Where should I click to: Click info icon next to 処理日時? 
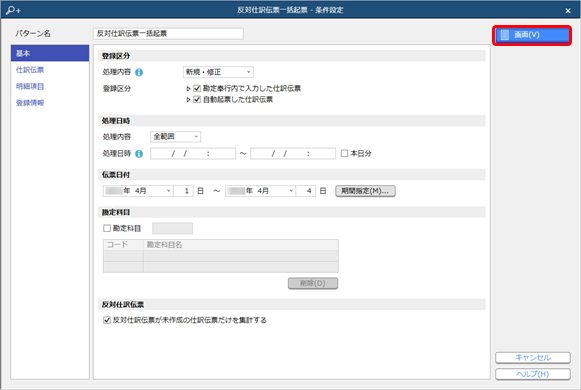139,154
